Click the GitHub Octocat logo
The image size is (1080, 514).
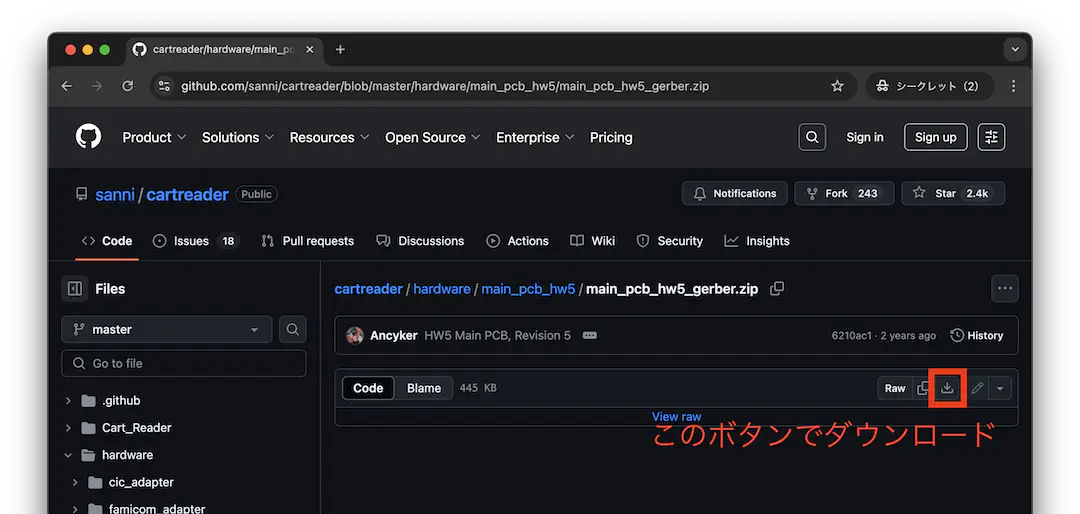pyautogui.click(x=88, y=136)
